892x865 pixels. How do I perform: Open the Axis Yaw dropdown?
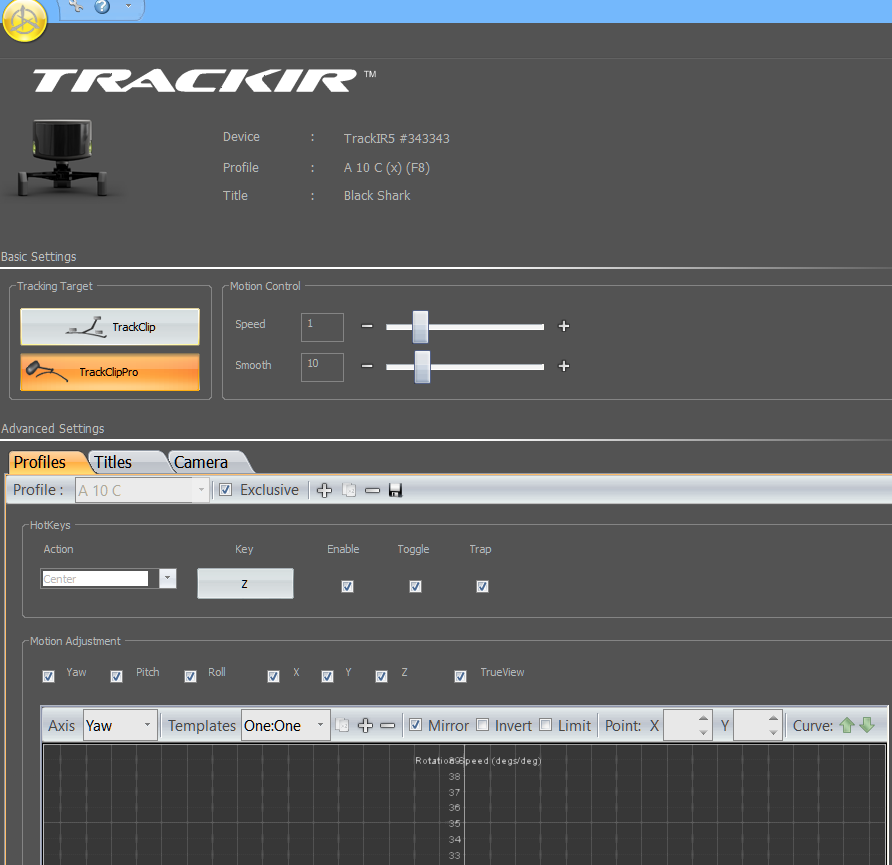coord(121,725)
